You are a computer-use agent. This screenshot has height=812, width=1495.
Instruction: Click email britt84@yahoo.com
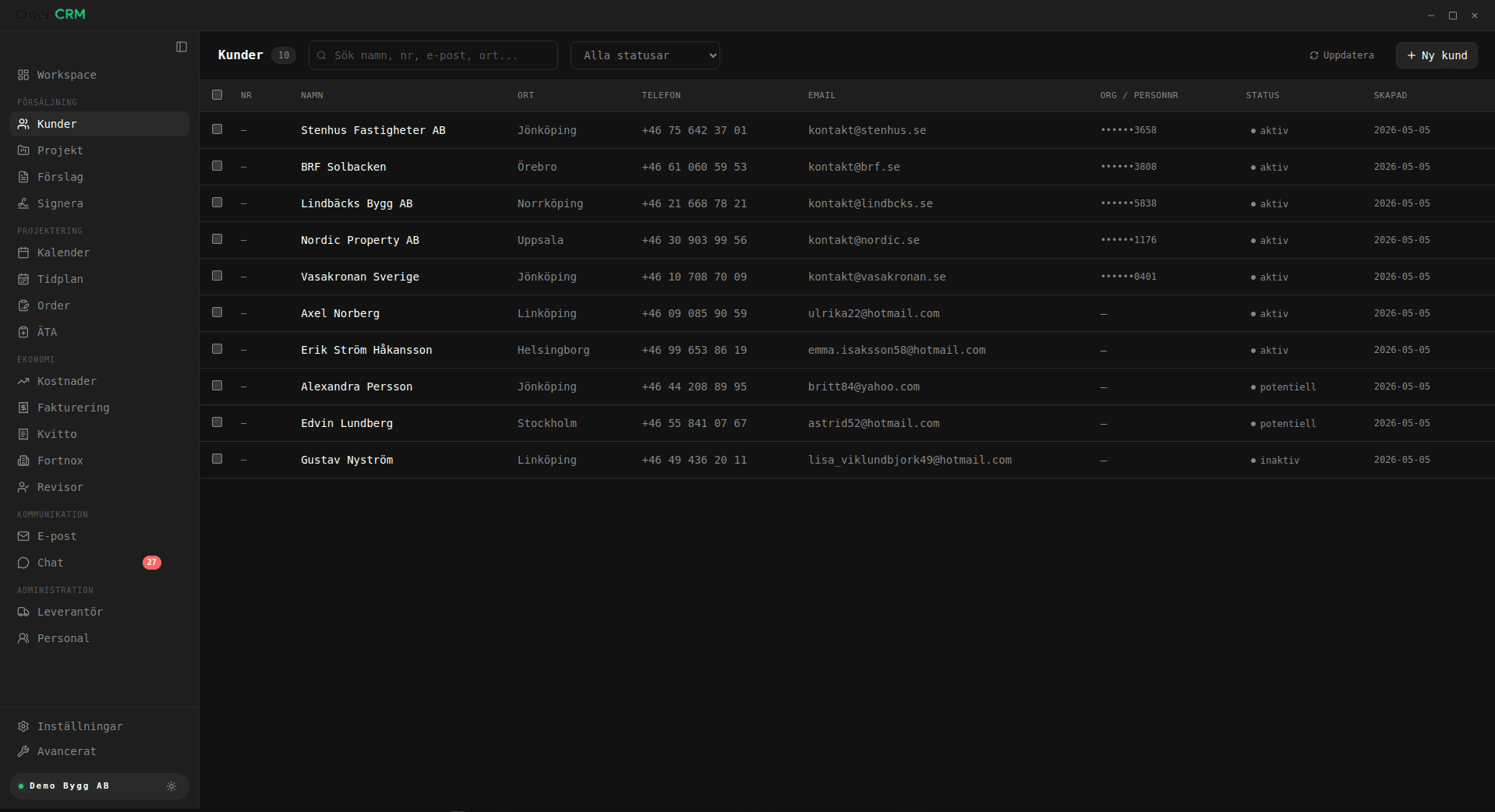tap(864, 387)
